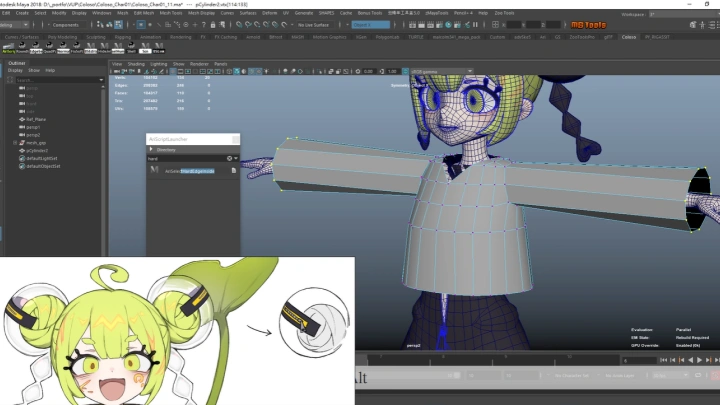Switch to the ZooToolsPro shelf tab
Viewport: 720px width, 405px height.
tap(582, 37)
